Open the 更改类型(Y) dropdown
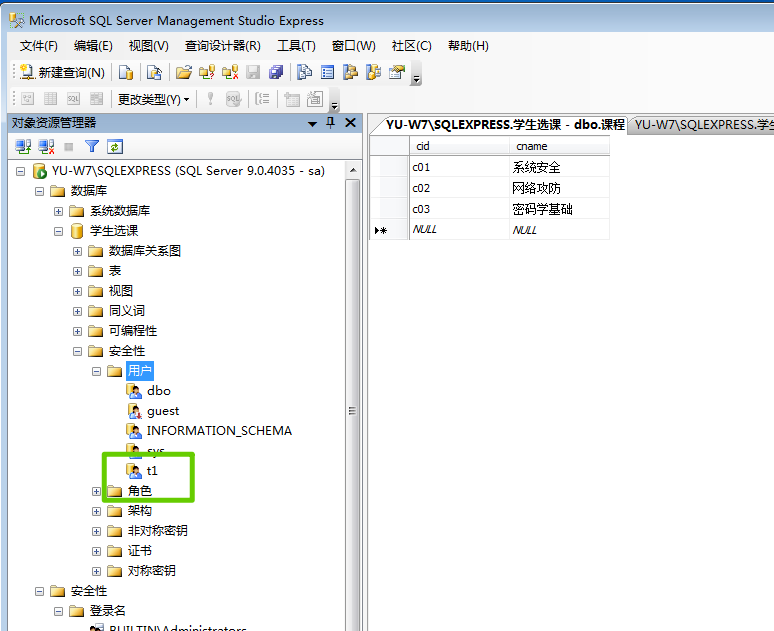The height and width of the screenshot is (631, 774). tap(154, 99)
